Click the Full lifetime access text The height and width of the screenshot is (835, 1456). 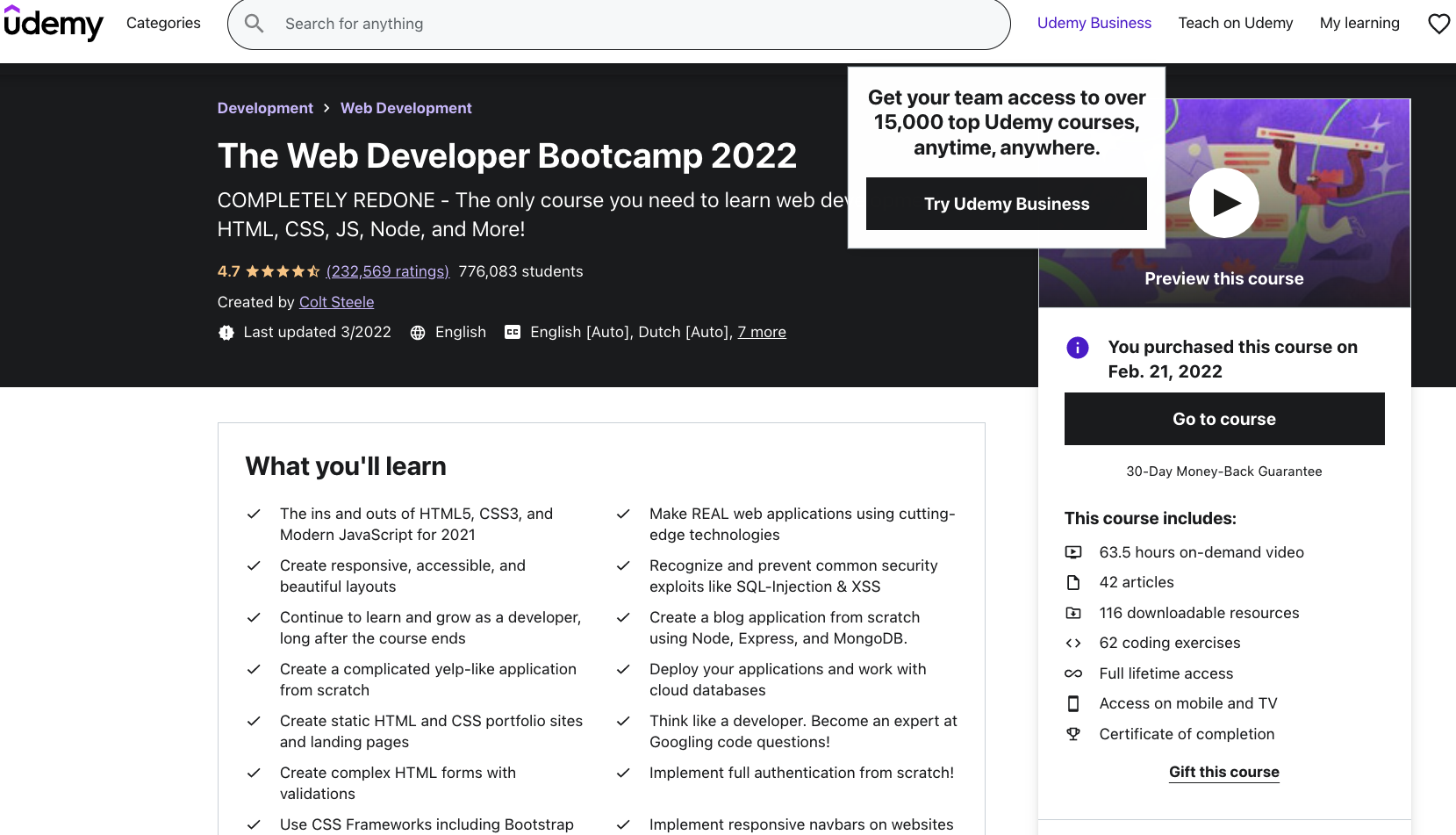[x=1166, y=673]
